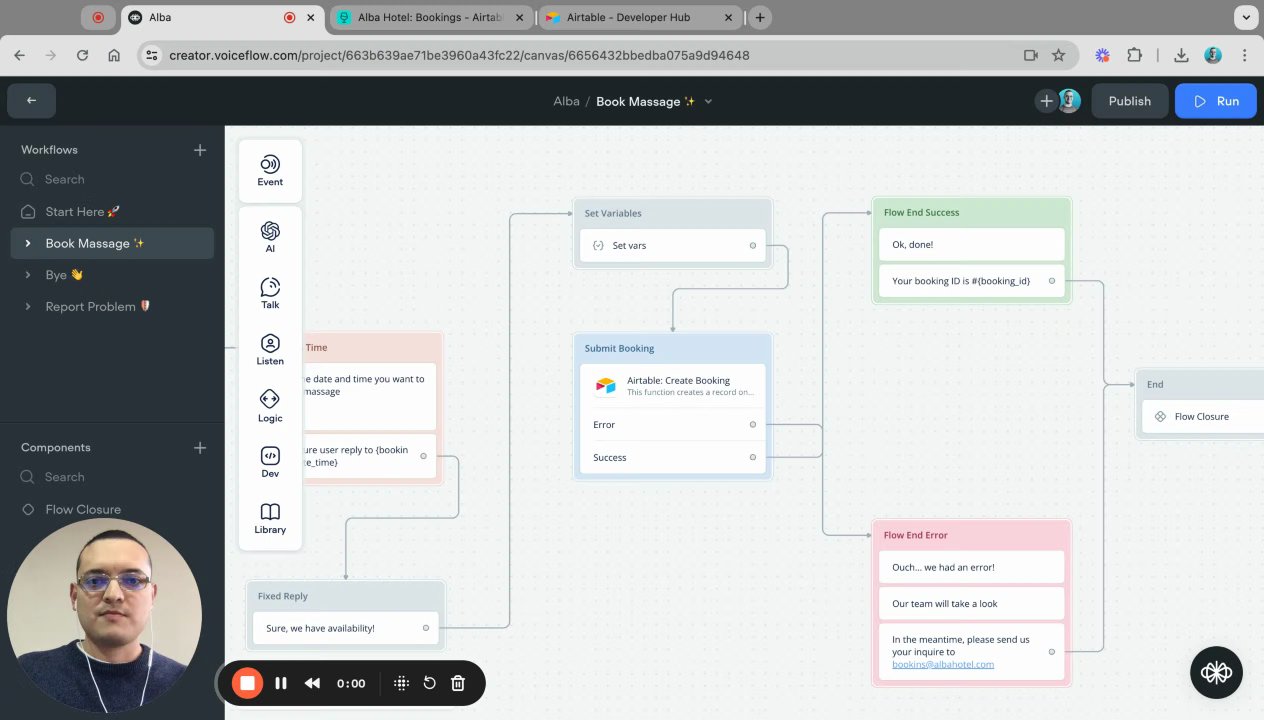1264x720 pixels.
Task: Click the Publish button
Action: tap(1129, 101)
